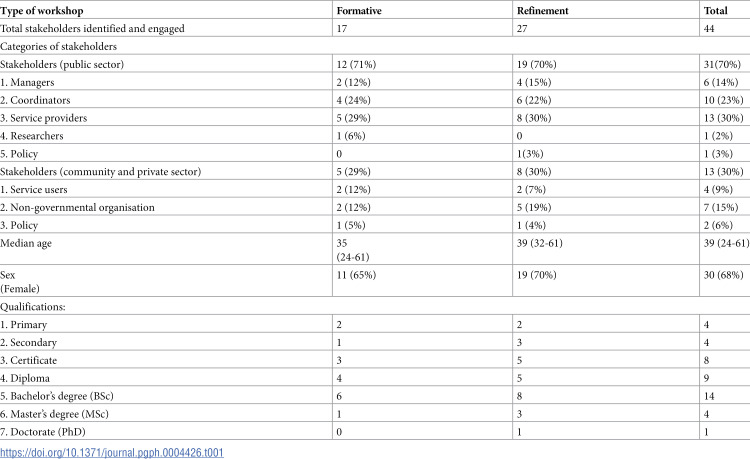Click the 'Total stakeholders identified and engaged' row label
Image resolution: width=750 pixels, height=459 pixels.
pos(92,29)
